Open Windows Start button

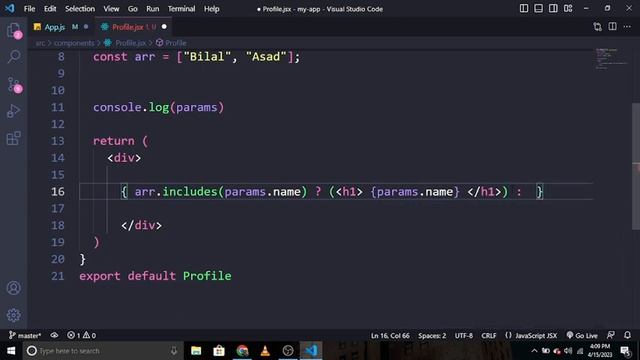click(11, 351)
